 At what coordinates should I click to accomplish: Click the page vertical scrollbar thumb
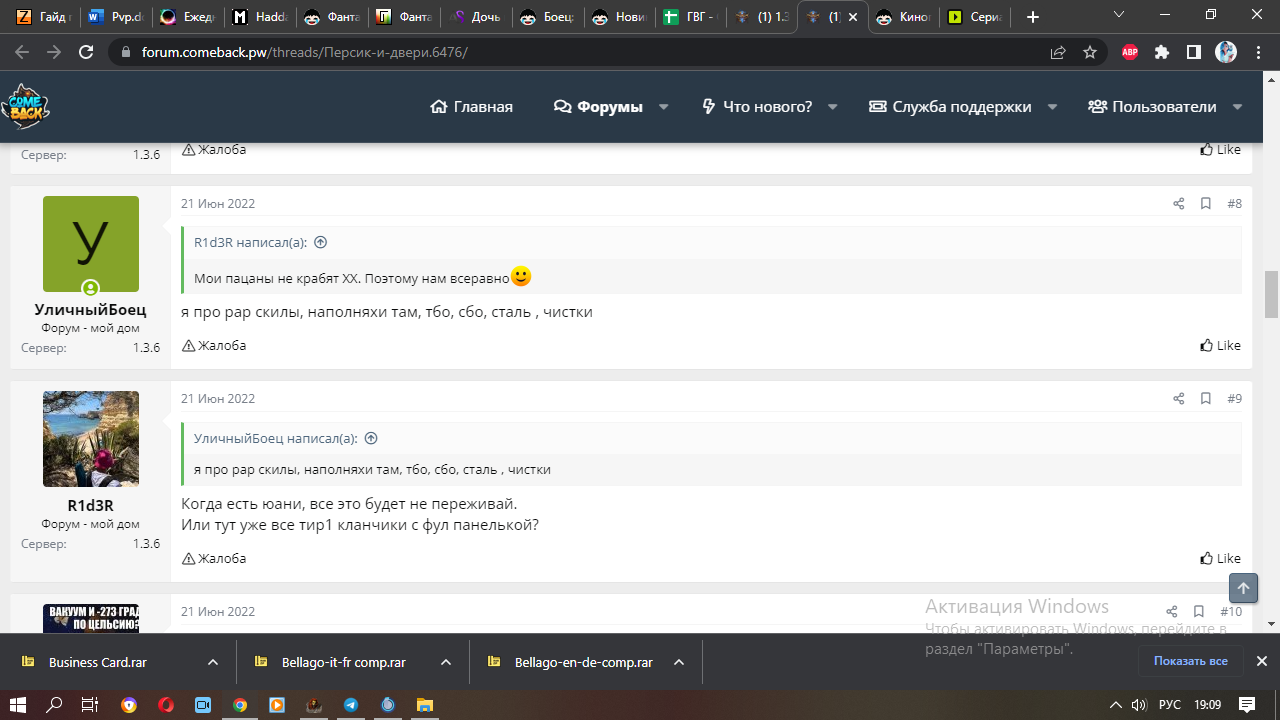1271,293
